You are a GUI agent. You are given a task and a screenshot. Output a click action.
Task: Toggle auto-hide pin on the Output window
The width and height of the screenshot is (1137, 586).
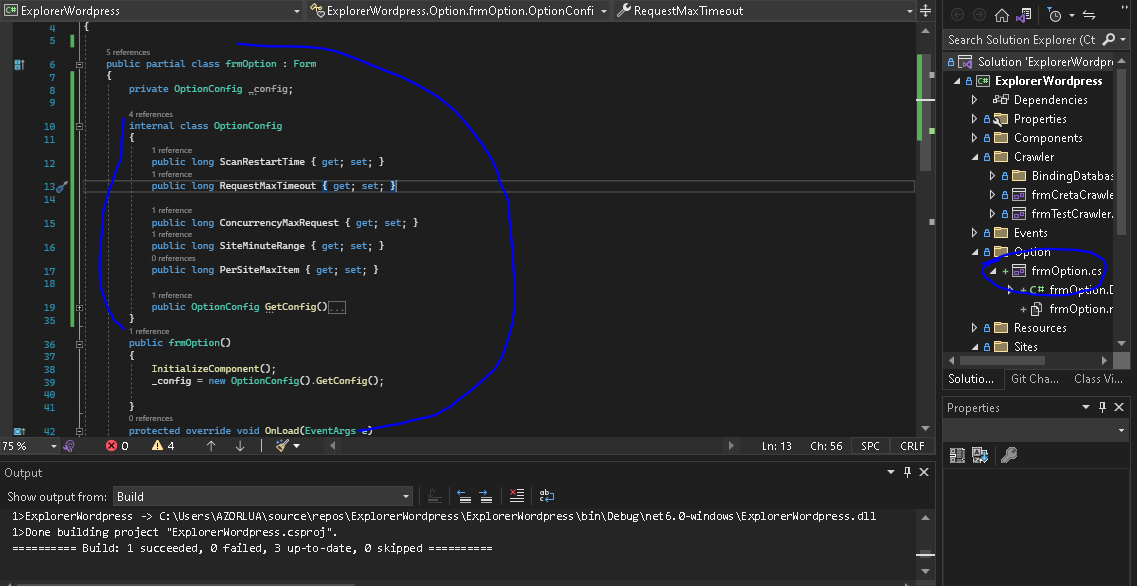click(907, 472)
